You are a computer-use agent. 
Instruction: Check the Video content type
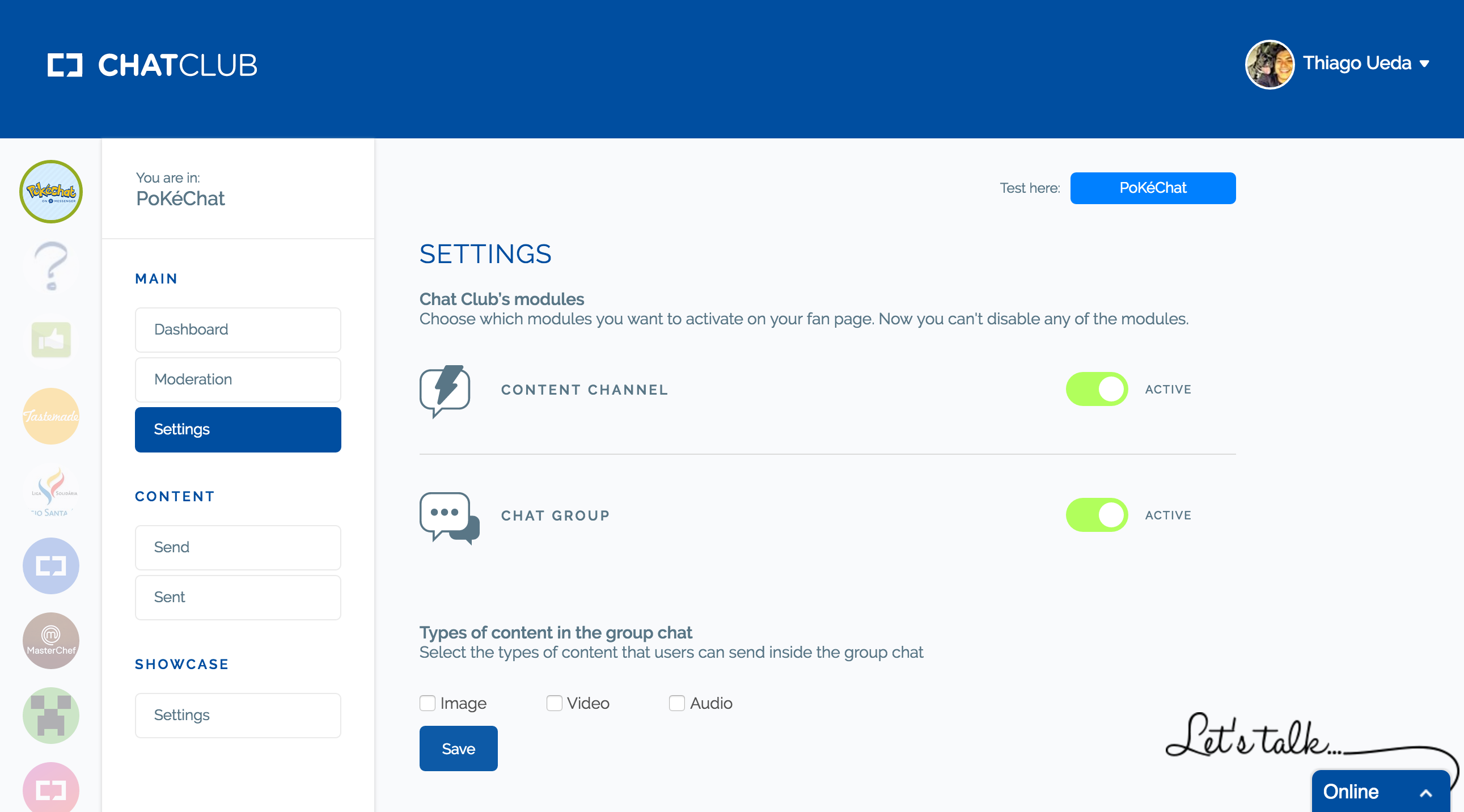pyautogui.click(x=554, y=703)
